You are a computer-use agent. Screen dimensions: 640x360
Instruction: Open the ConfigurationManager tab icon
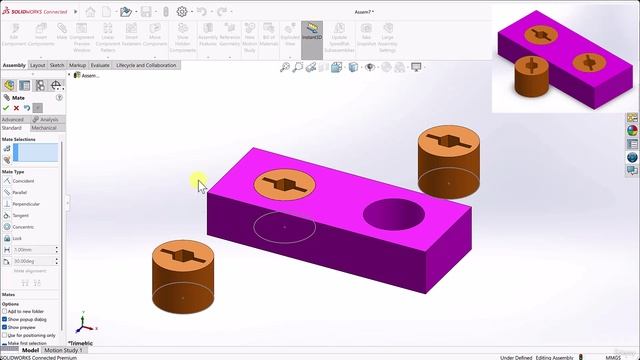pyautogui.click(x=40, y=85)
